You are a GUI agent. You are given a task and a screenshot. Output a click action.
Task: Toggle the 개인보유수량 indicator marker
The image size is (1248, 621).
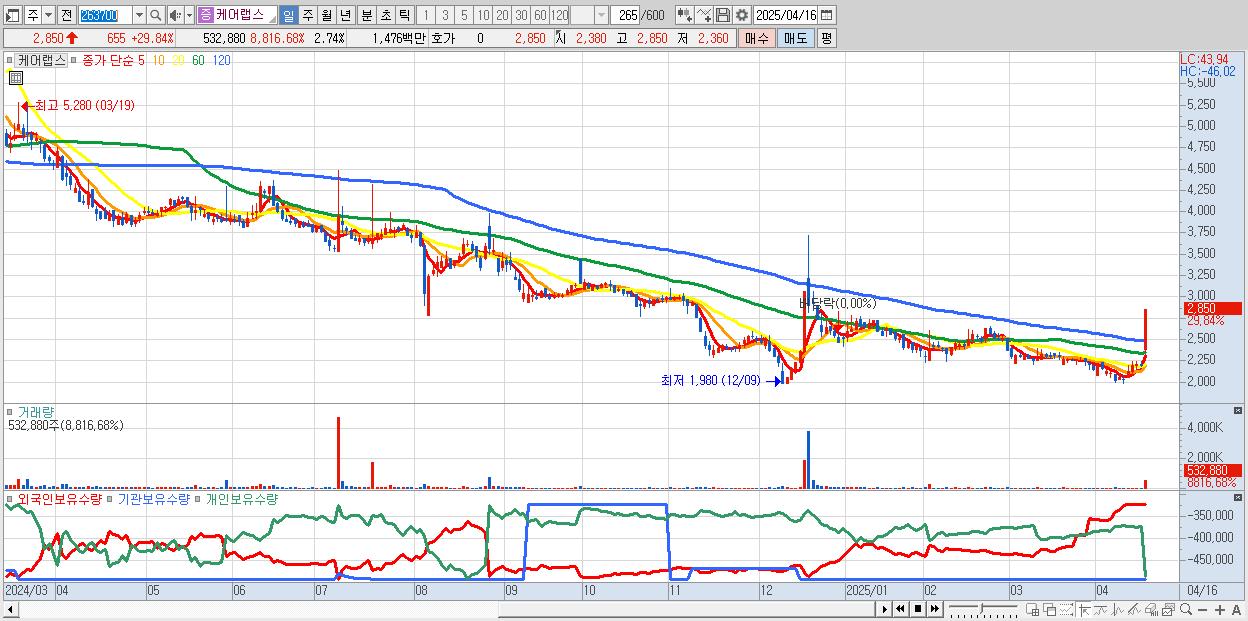click(x=198, y=498)
